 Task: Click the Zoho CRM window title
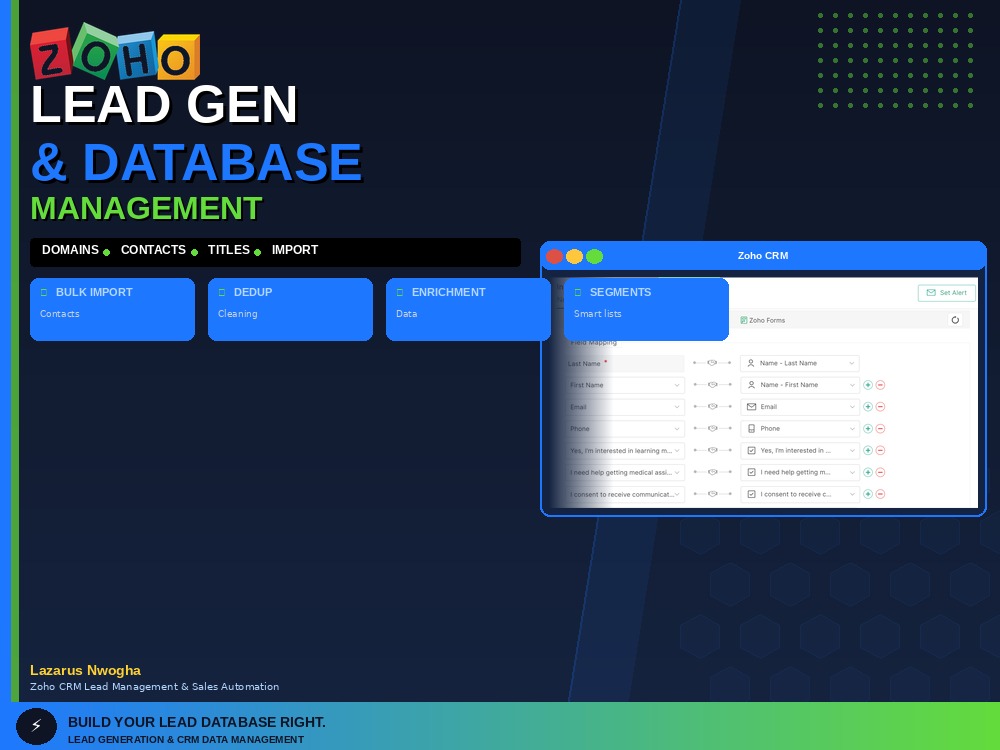click(x=763, y=256)
